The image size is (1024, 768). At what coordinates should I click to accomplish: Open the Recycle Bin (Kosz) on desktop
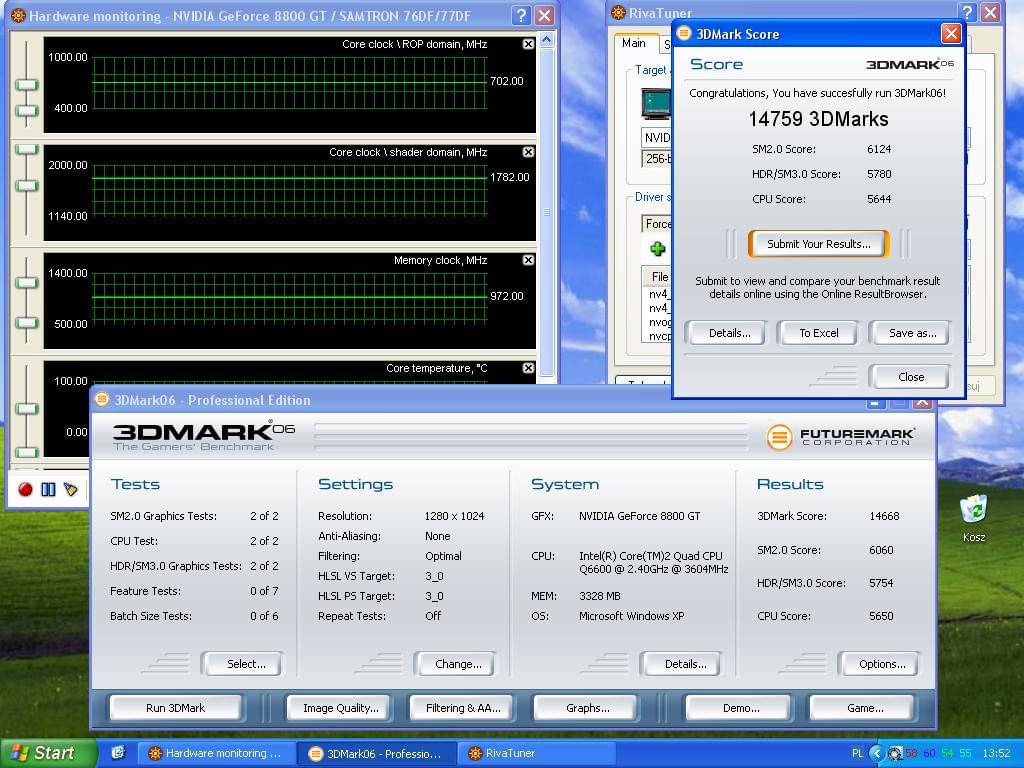(973, 511)
